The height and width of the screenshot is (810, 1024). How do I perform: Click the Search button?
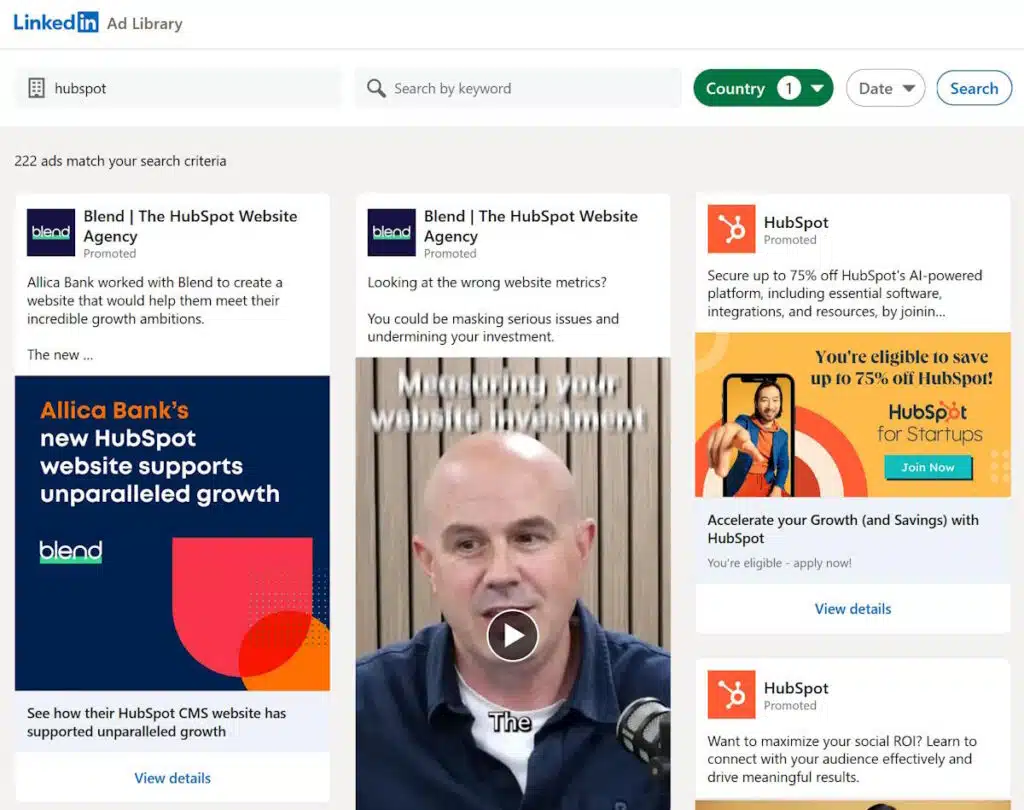pyautogui.click(x=973, y=88)
